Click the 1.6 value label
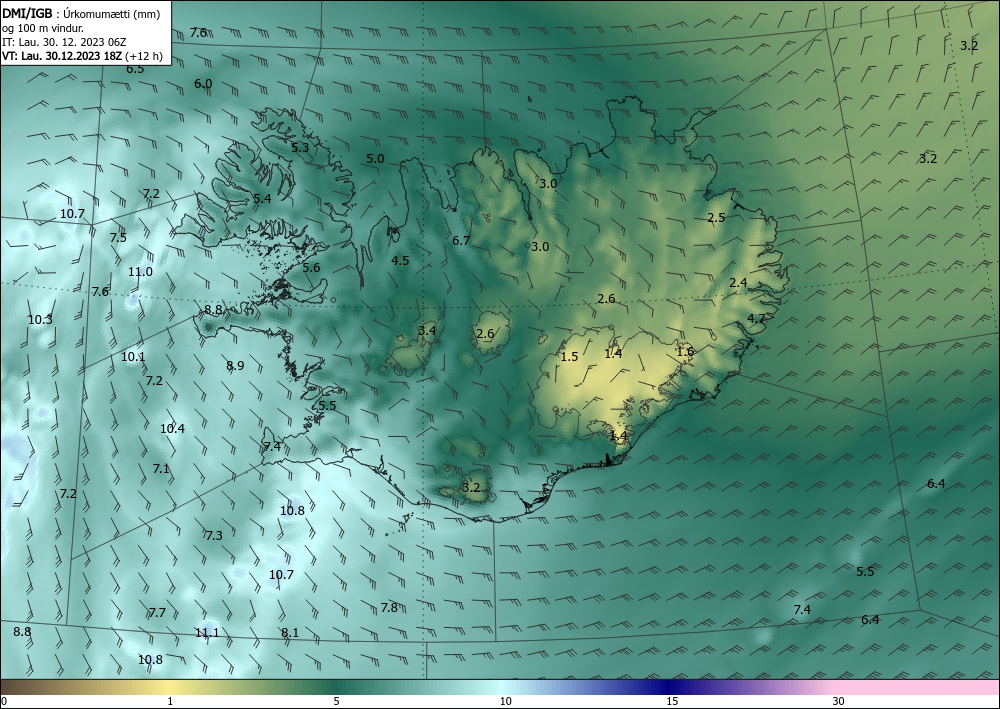 [685, 351]
